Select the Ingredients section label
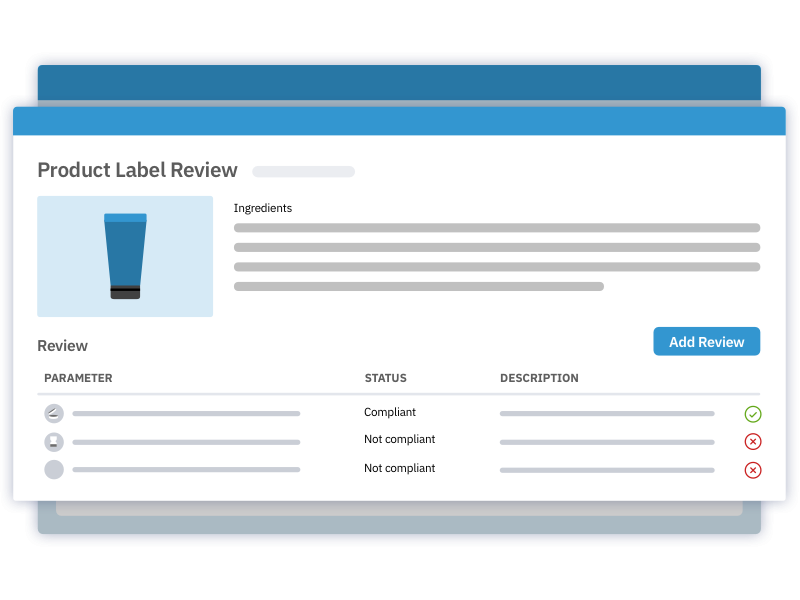Image resolution: width=800 pixels, height=600 pixels. pos(263,208)
